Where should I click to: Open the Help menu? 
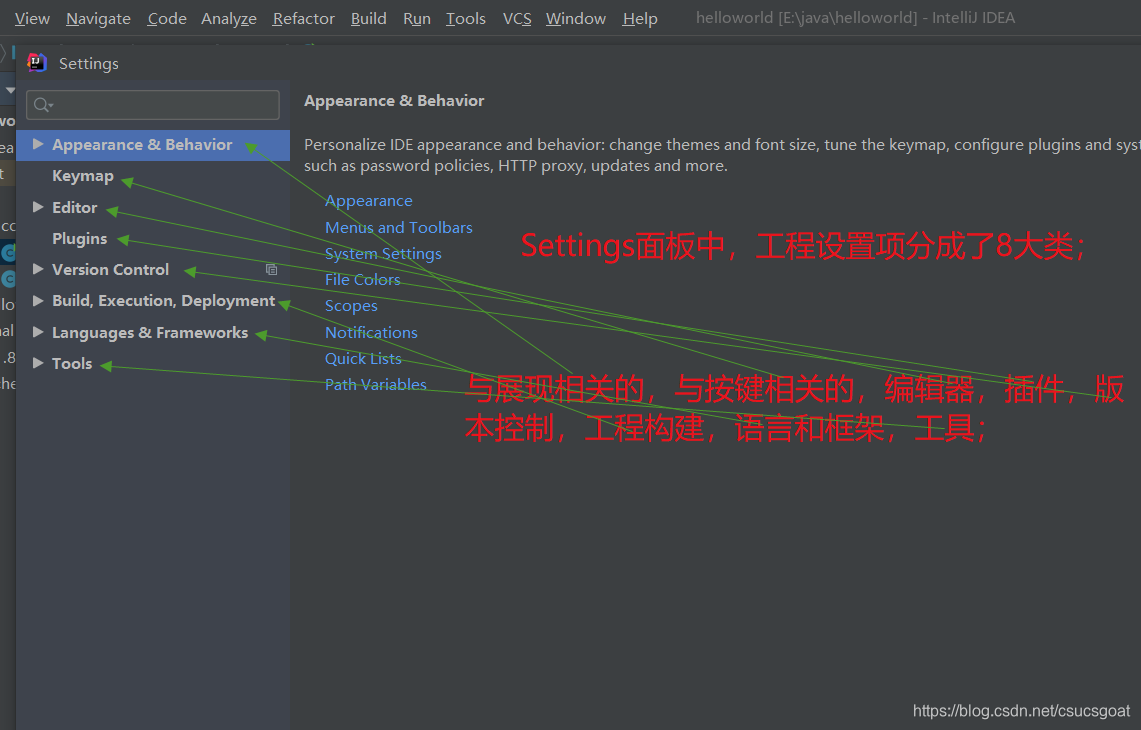(640, 18)
